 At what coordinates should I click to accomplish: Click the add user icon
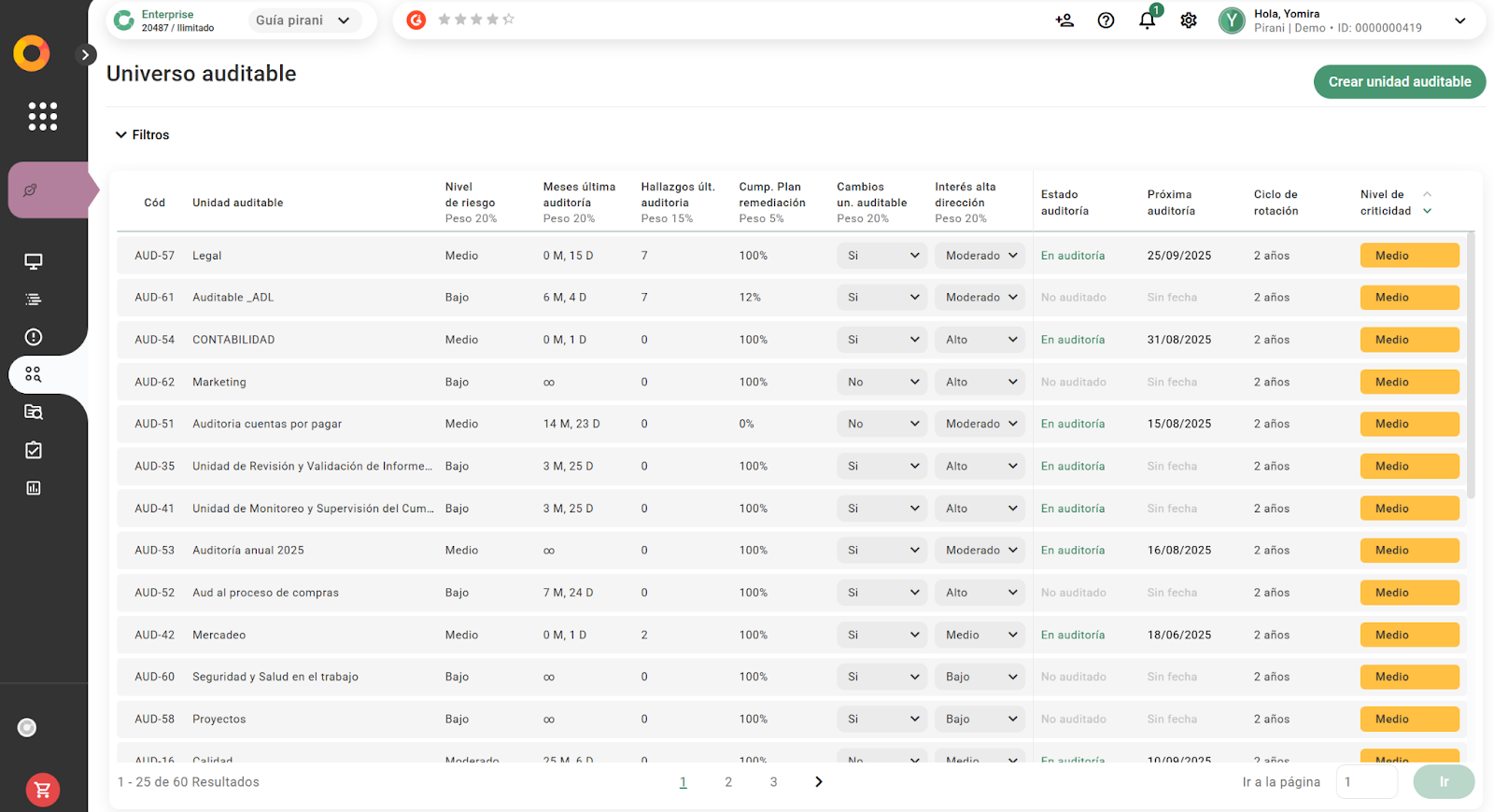pyautogui.click(x=1064, y=21)
